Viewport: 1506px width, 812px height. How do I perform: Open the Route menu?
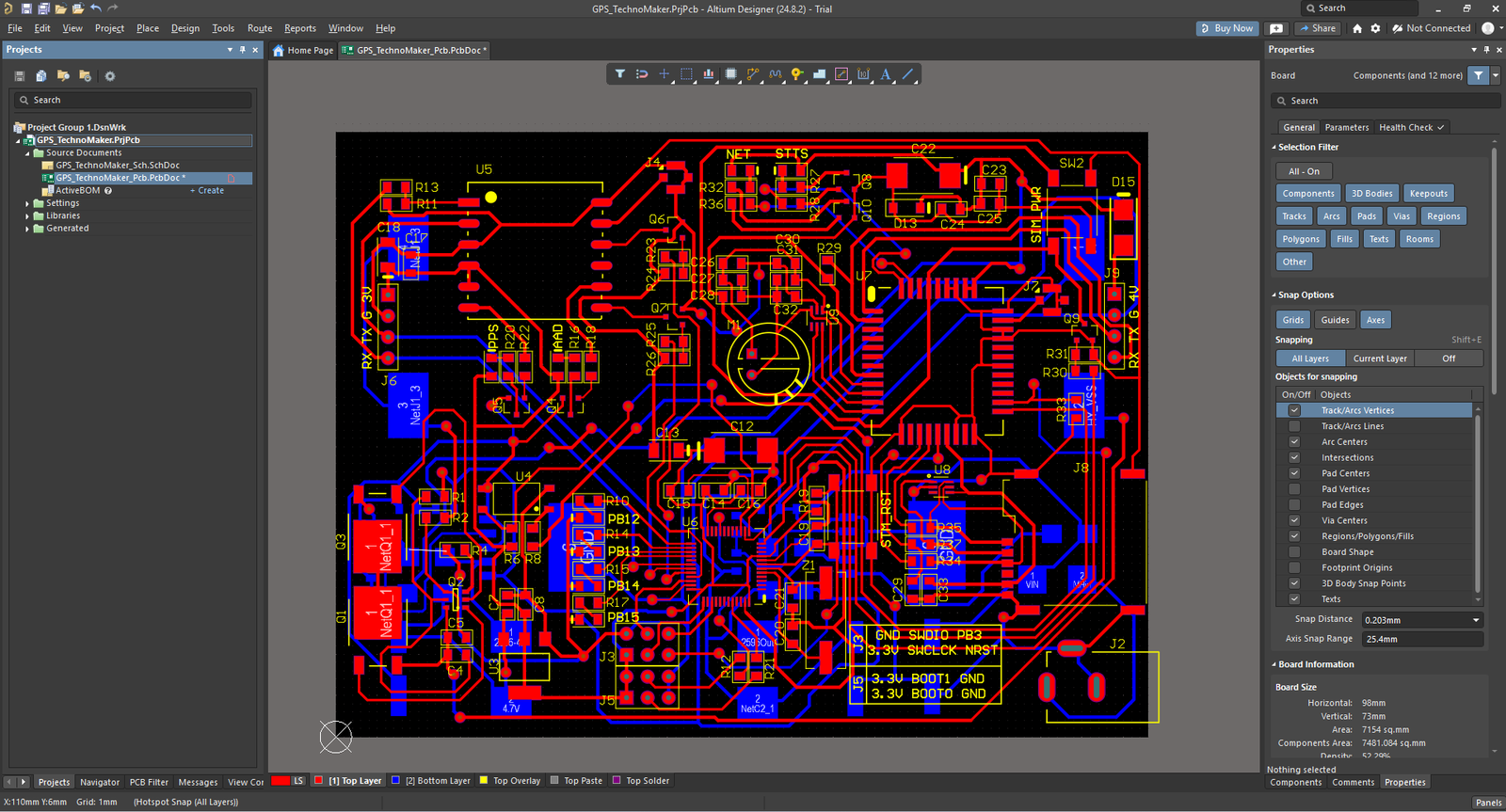pyautogui.click(x=260, y=28)
